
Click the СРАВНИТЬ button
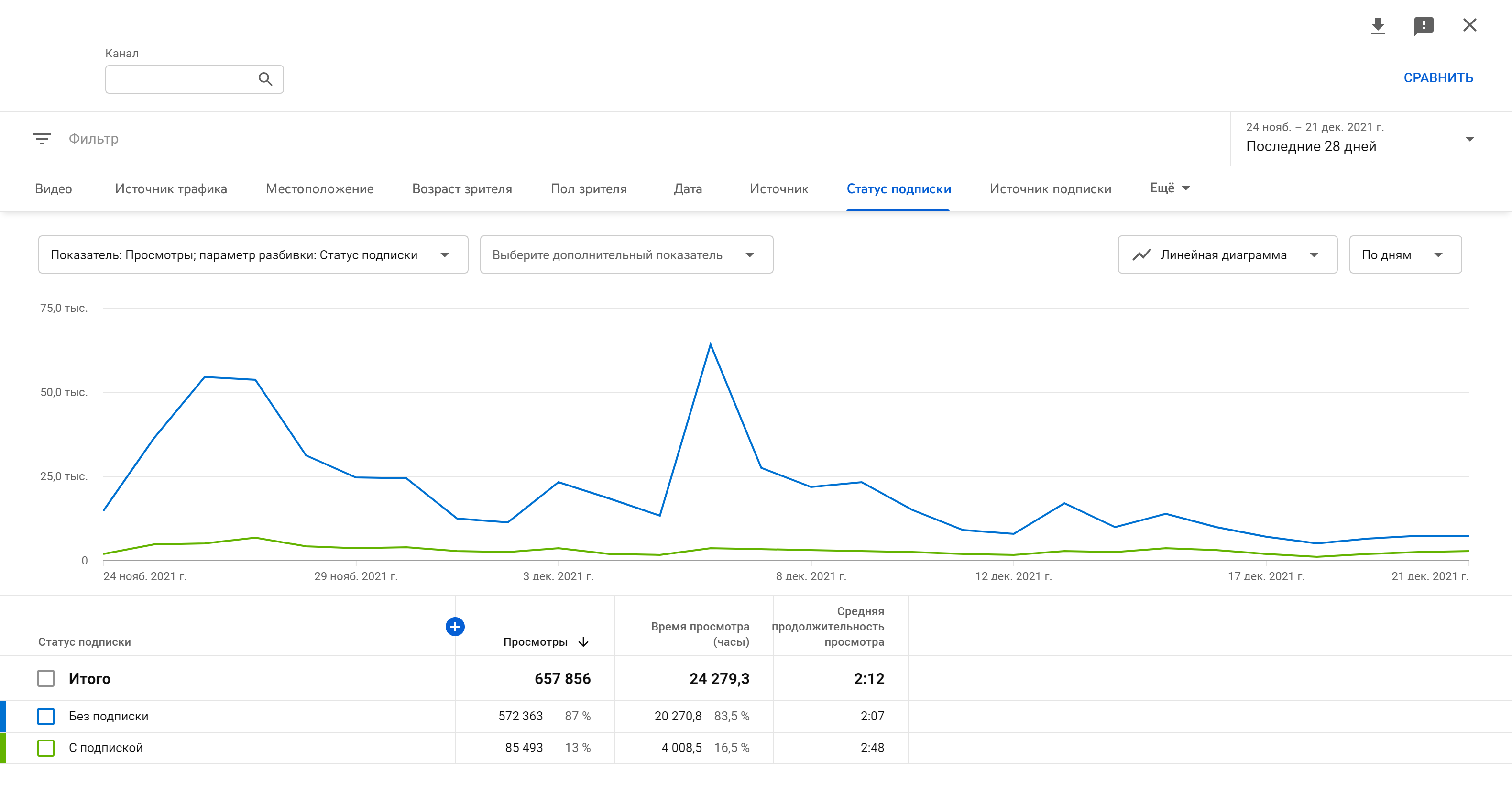tap(1438, 77)
